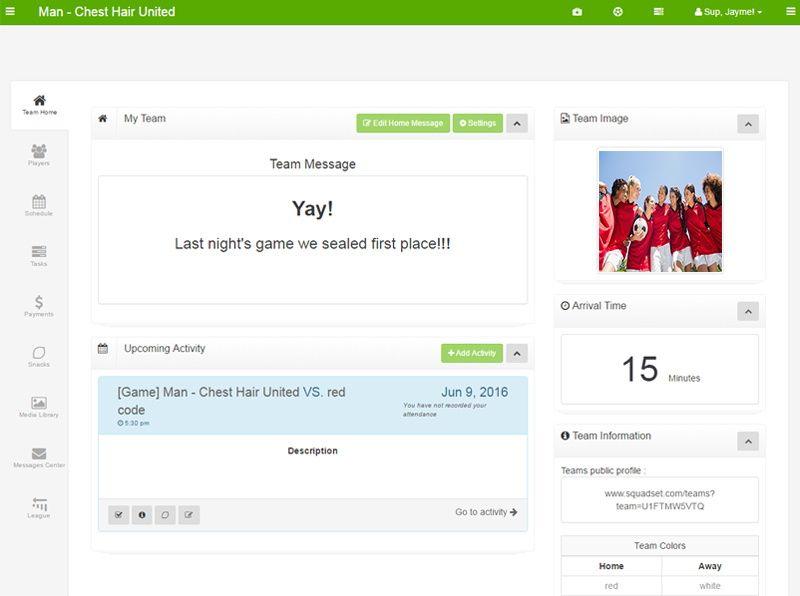
Task: Open the Tasks sidebar item
Action: click(39, 256)
